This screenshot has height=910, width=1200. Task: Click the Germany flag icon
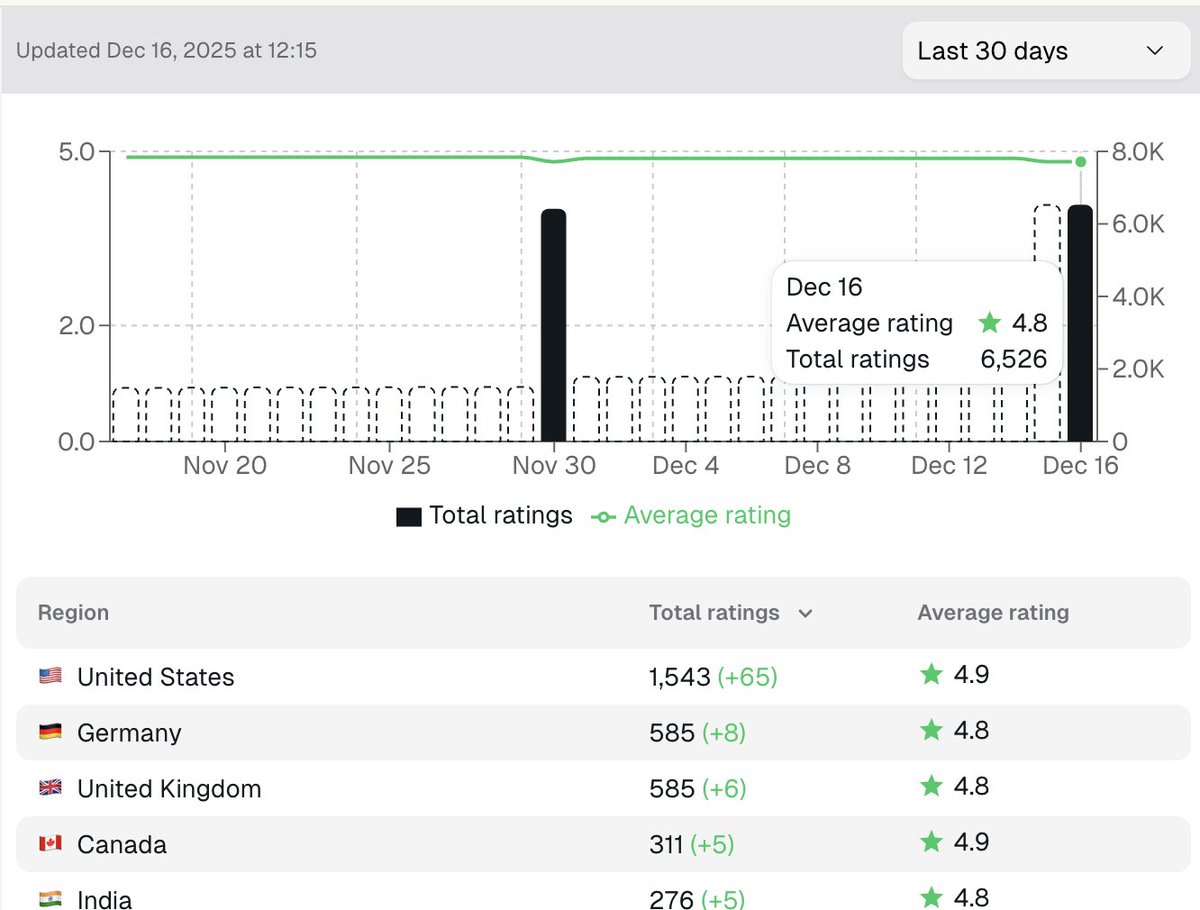50,732
